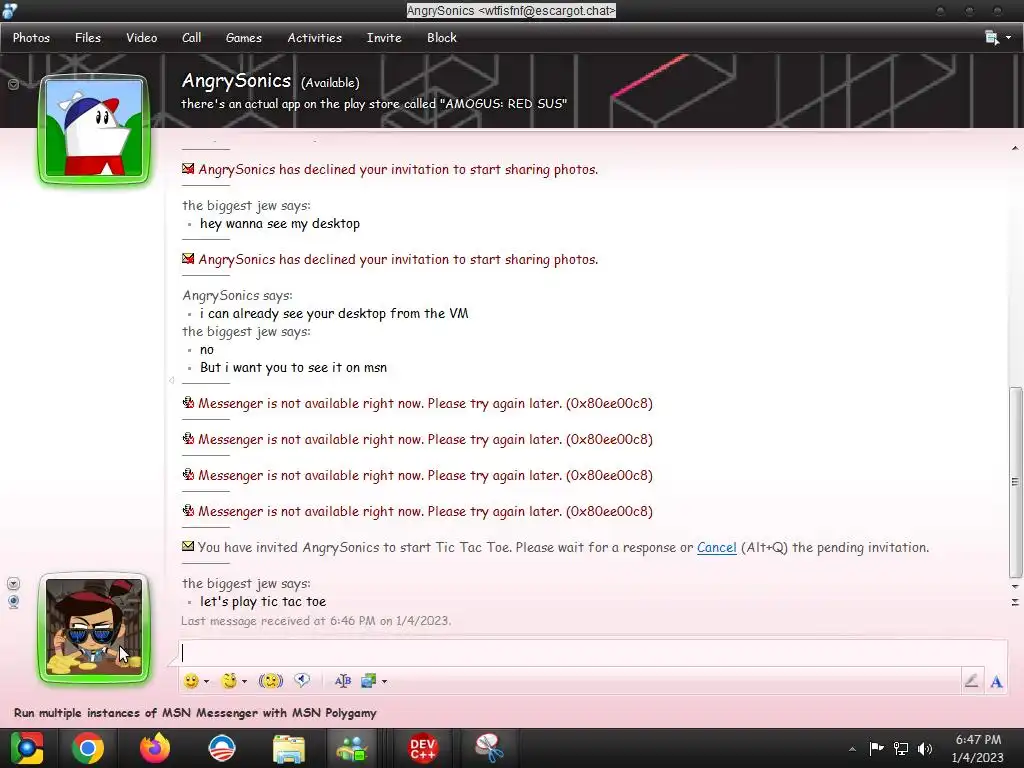
Task: Click the webcam icon beside your picture
Action: 13,601
